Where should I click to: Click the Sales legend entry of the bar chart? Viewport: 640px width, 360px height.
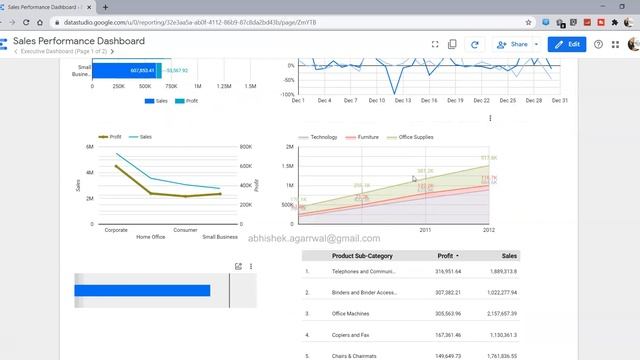(x=156, y=101)
